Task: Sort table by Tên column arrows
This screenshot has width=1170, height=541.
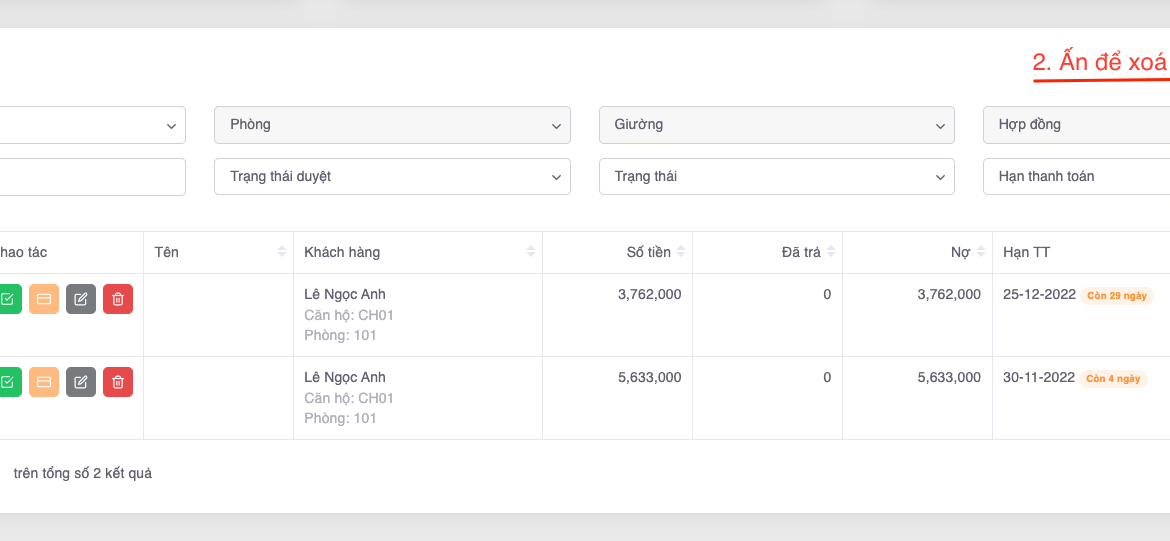Action: coord(282,252)
